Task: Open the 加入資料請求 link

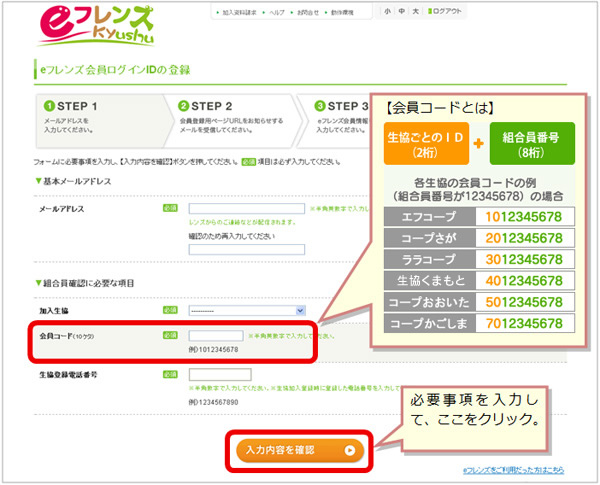Action: [239, 13]
